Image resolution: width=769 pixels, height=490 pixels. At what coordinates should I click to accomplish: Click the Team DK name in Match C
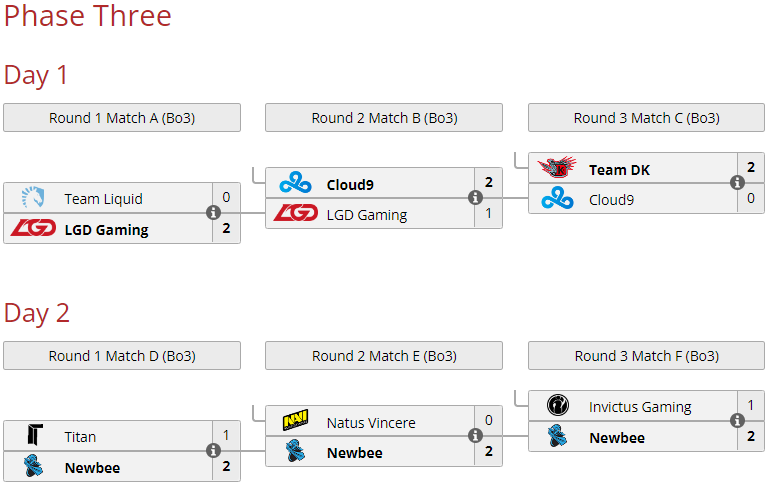(619, 170)
